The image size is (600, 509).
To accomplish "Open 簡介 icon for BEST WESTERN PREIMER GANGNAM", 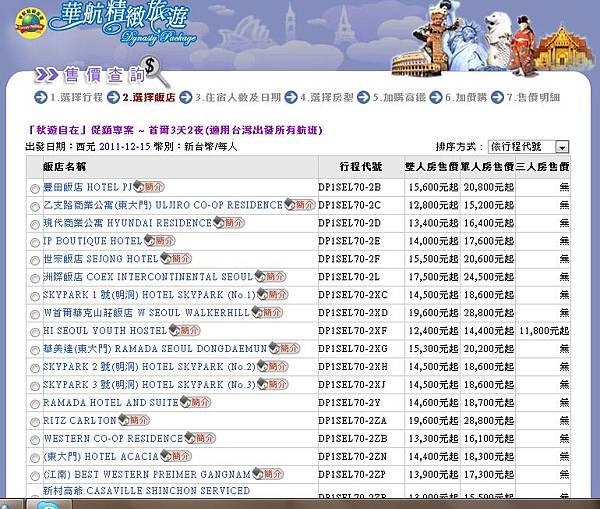I will (268, 474).
